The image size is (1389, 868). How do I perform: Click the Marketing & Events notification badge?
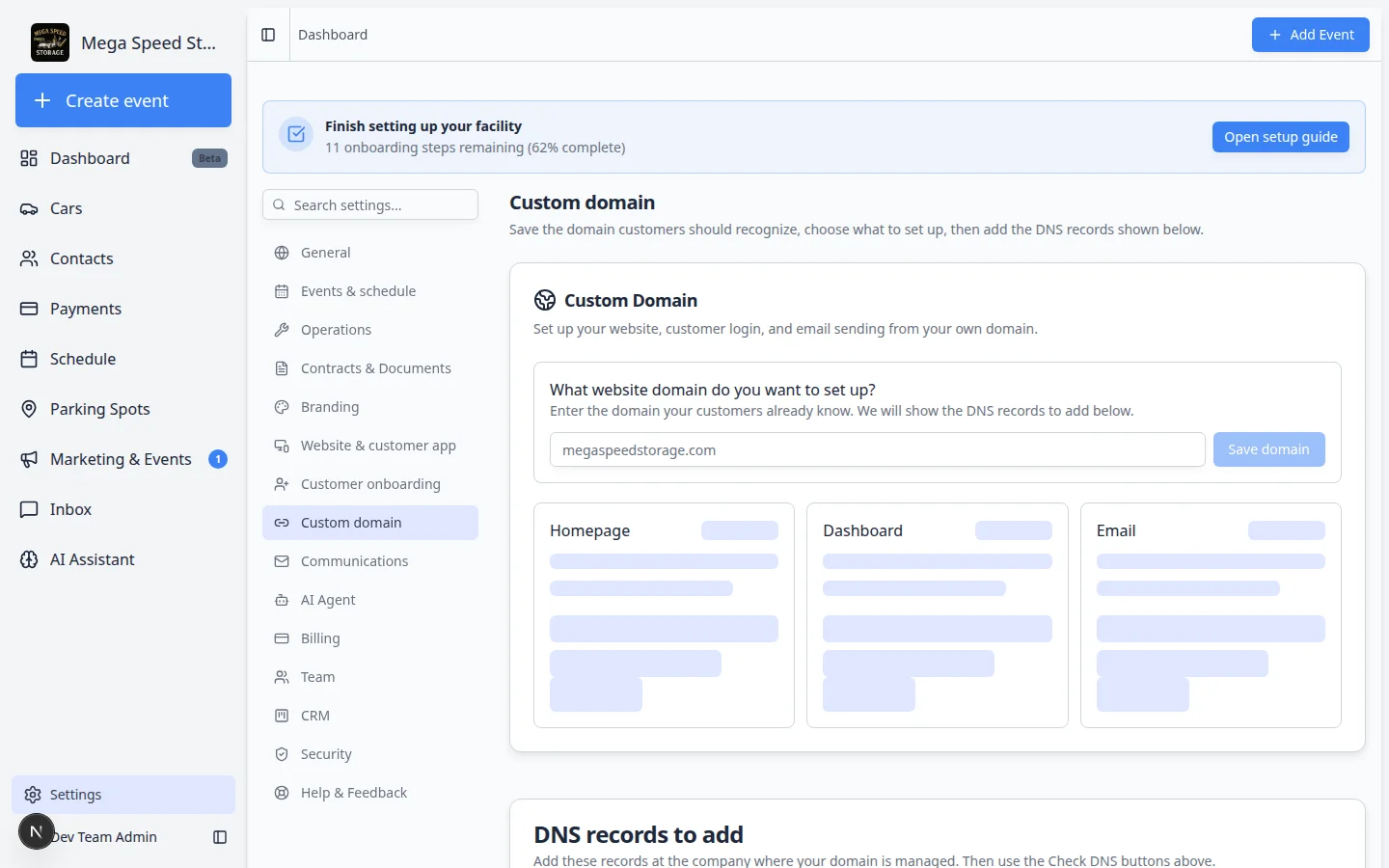click(x=218, y=459)
